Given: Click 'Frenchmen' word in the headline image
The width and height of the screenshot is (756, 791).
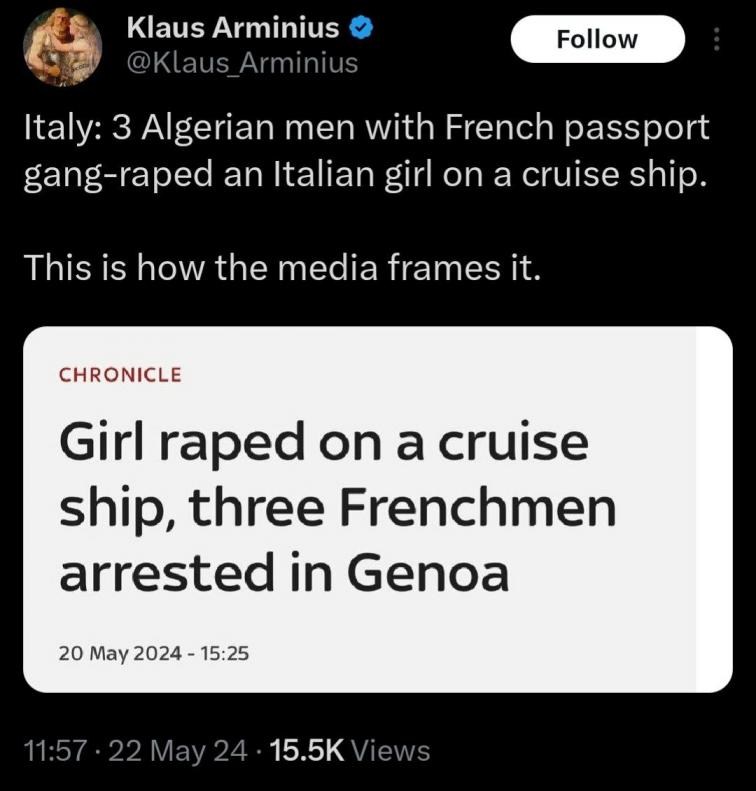Looking at the screenshot, I should tap(478, 507).
